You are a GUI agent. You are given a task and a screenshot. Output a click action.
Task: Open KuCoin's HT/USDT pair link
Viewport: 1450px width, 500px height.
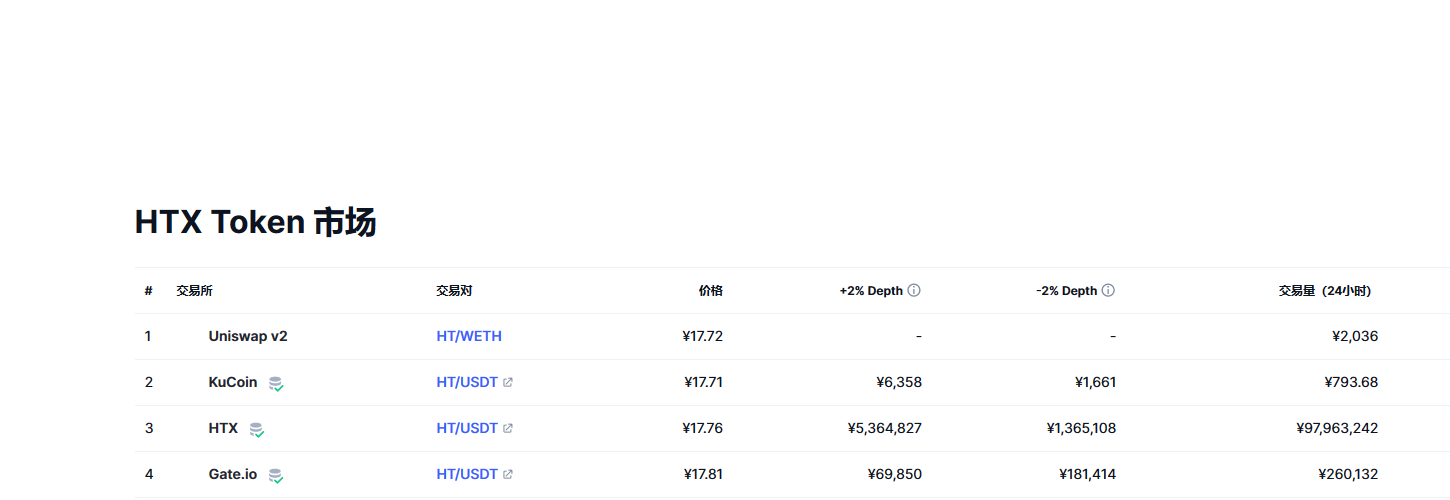point(466,383)
